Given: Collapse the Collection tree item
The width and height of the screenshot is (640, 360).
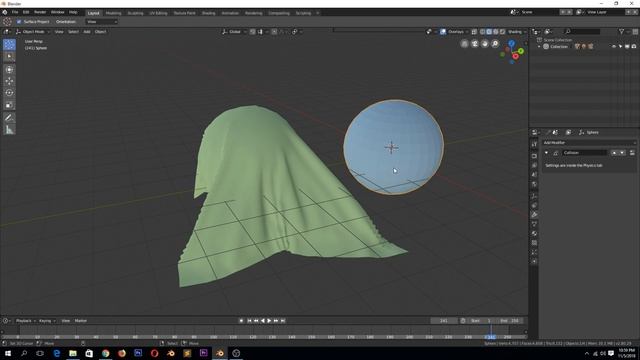Looking at the screenshot, I should point(539,47).
